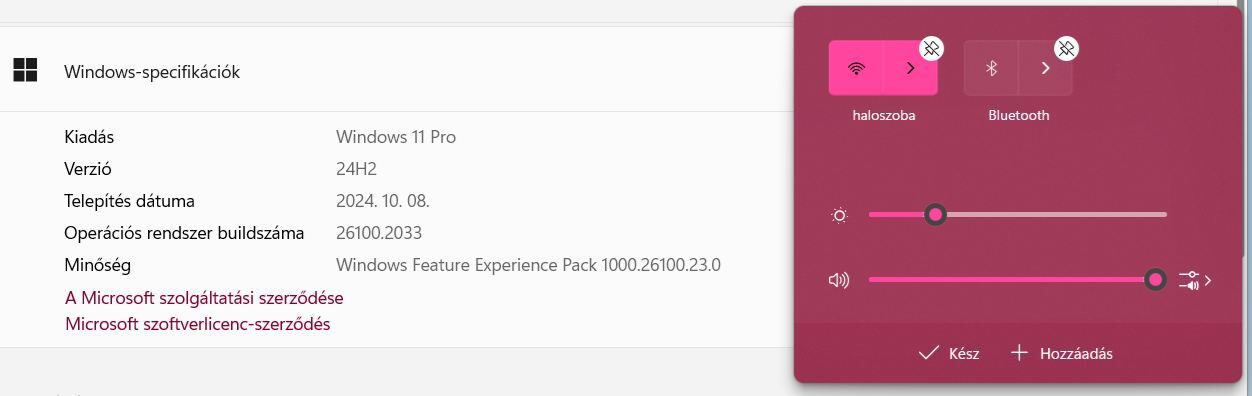The height and width of the screenshot is (396, 1252).
Task: Open Microsoft szoftverlicenc-szerződés link
Action: pos(197,324)
